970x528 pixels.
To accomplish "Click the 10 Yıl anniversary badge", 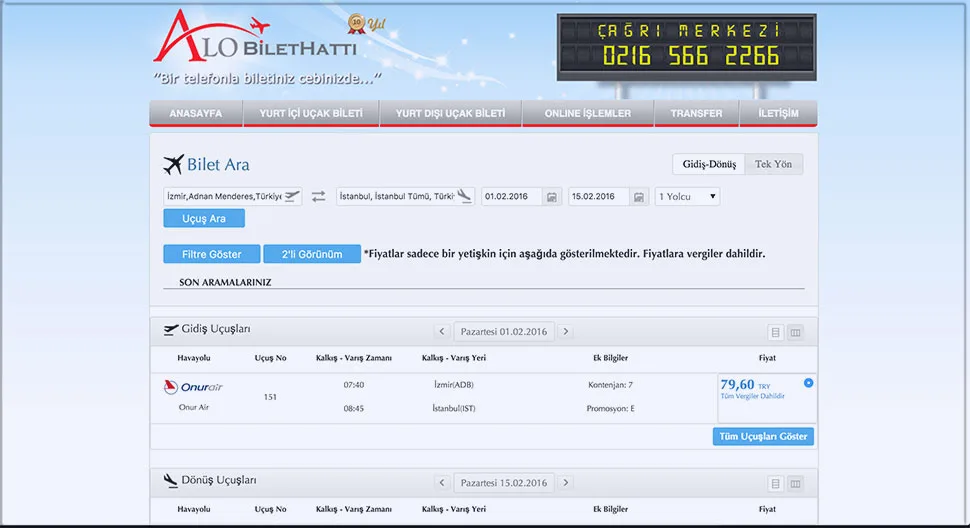I will click(366, 23).
